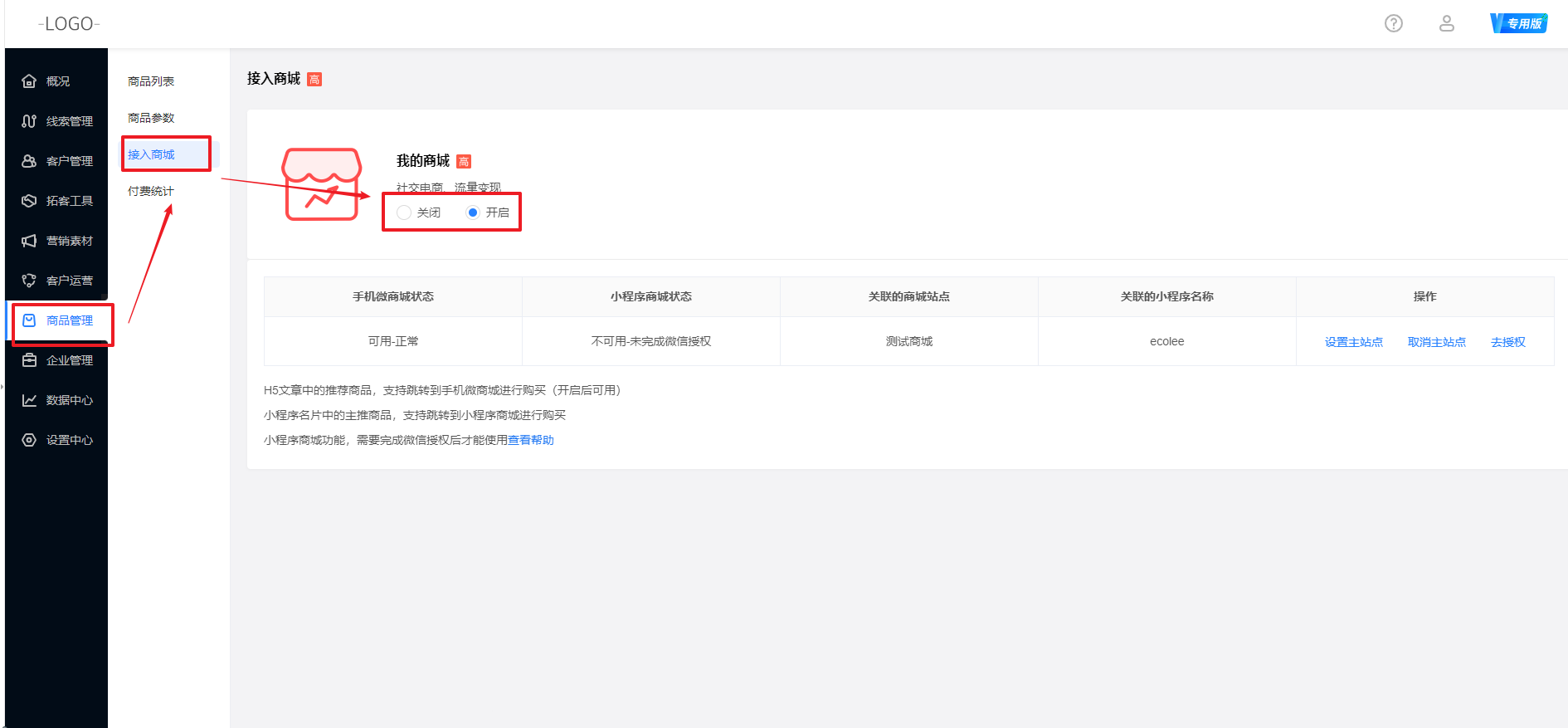Open the help question mark icon
The image size is (1568, 728).
tap(1394, 23)
